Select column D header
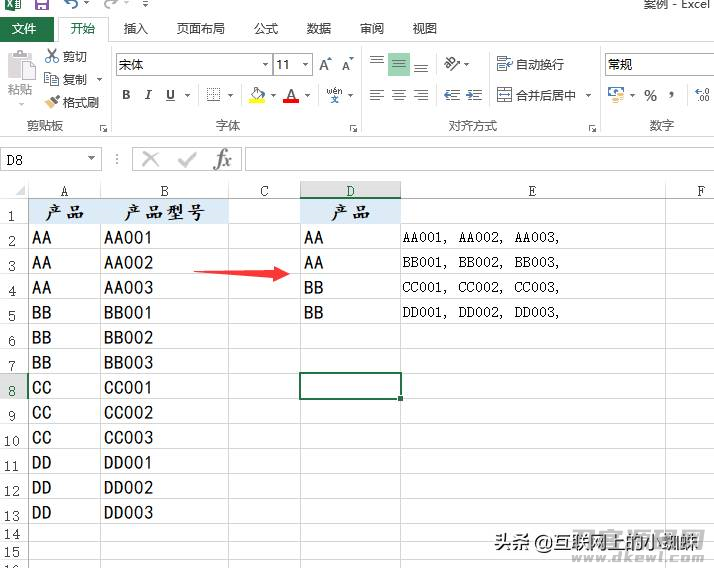 pos(350,190)
